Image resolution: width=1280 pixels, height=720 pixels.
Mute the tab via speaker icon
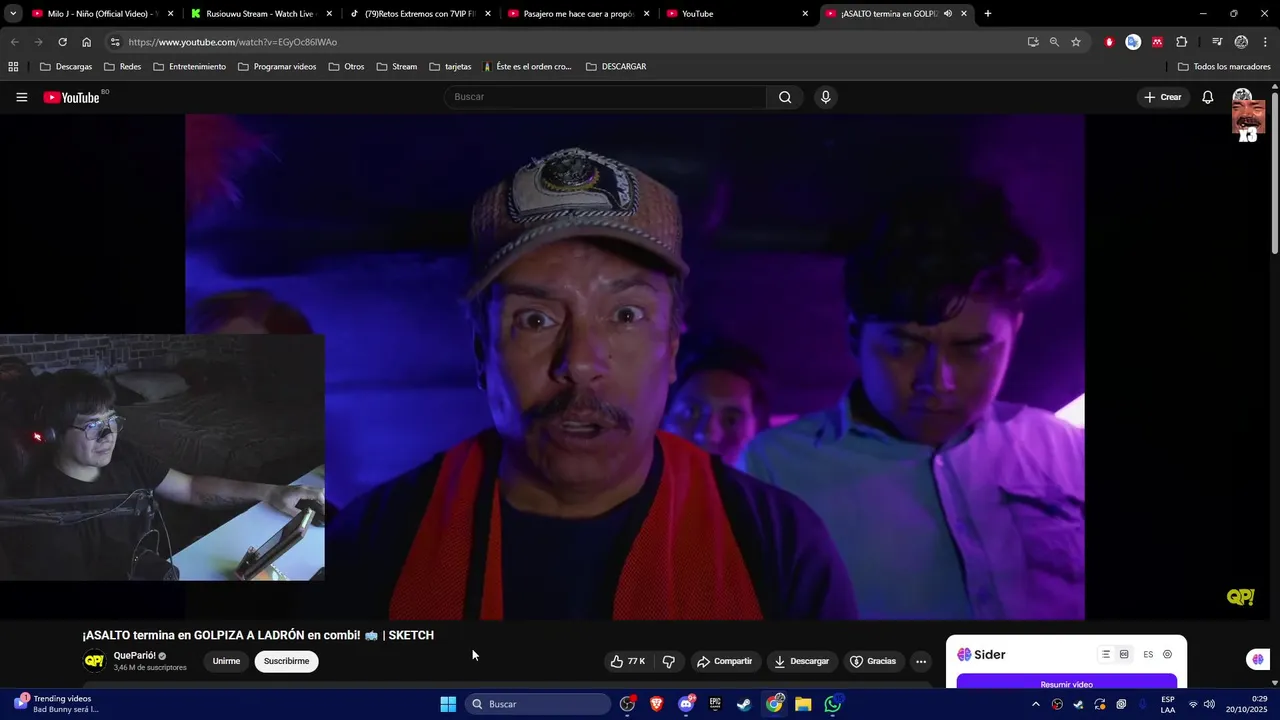coord(948,14)
